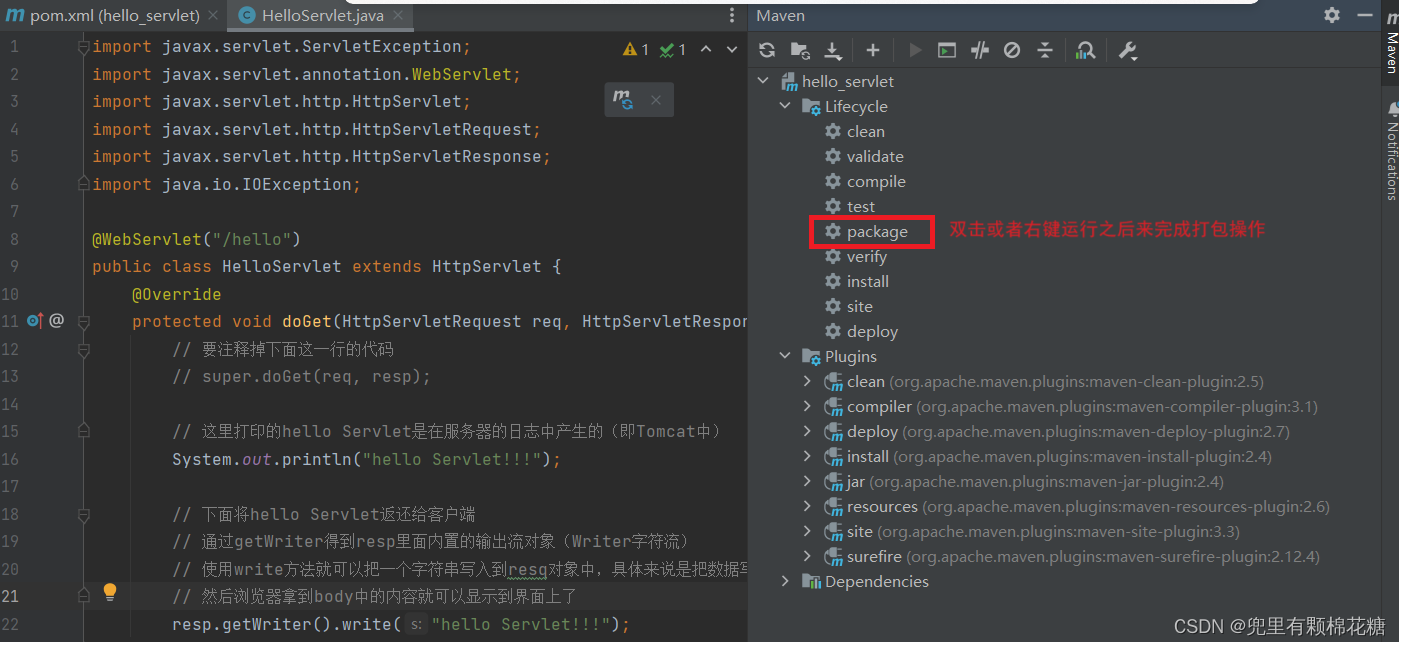Click the Maven tab in right sidebar
This screenshot has height=646, width=1402.
click(x=1391, y=42)
